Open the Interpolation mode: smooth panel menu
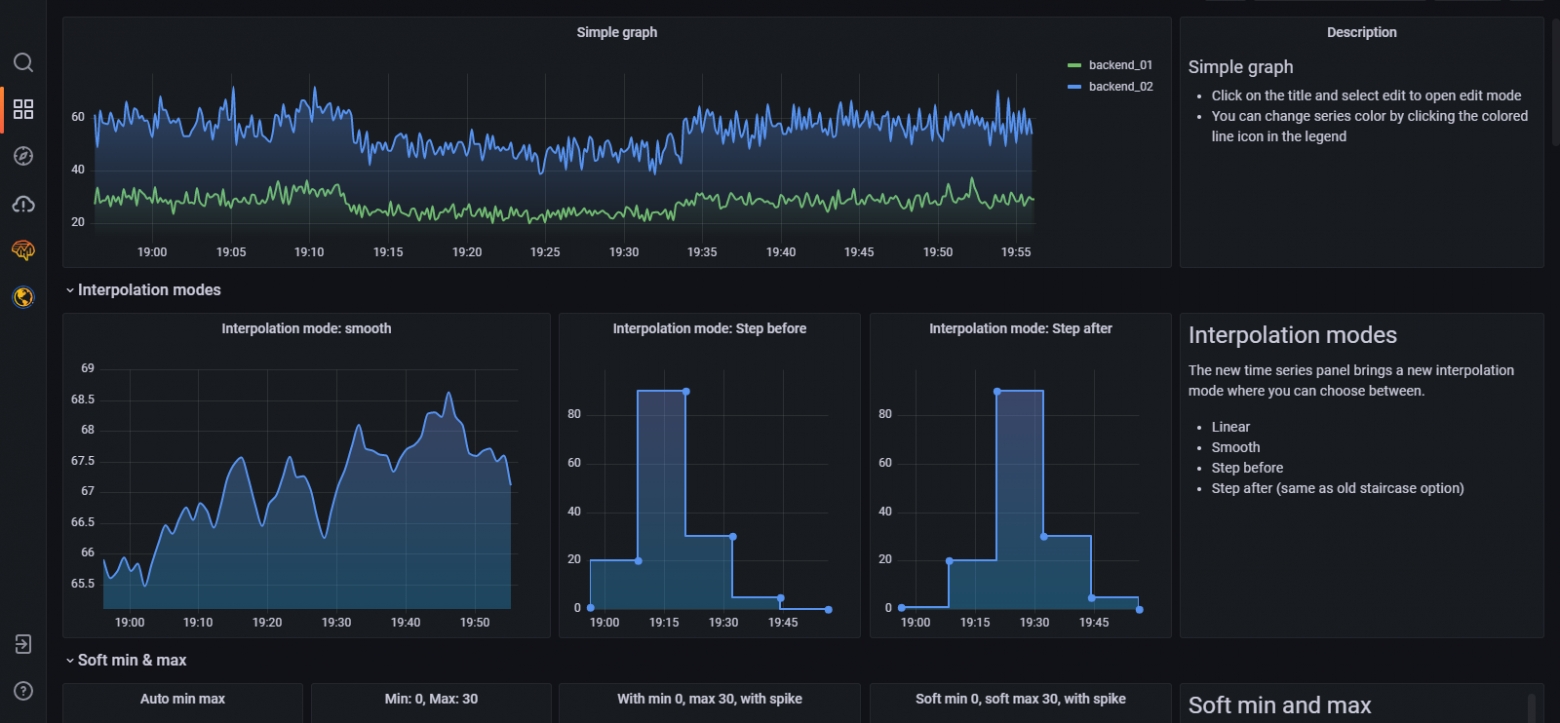 click(x=306, y=328)
